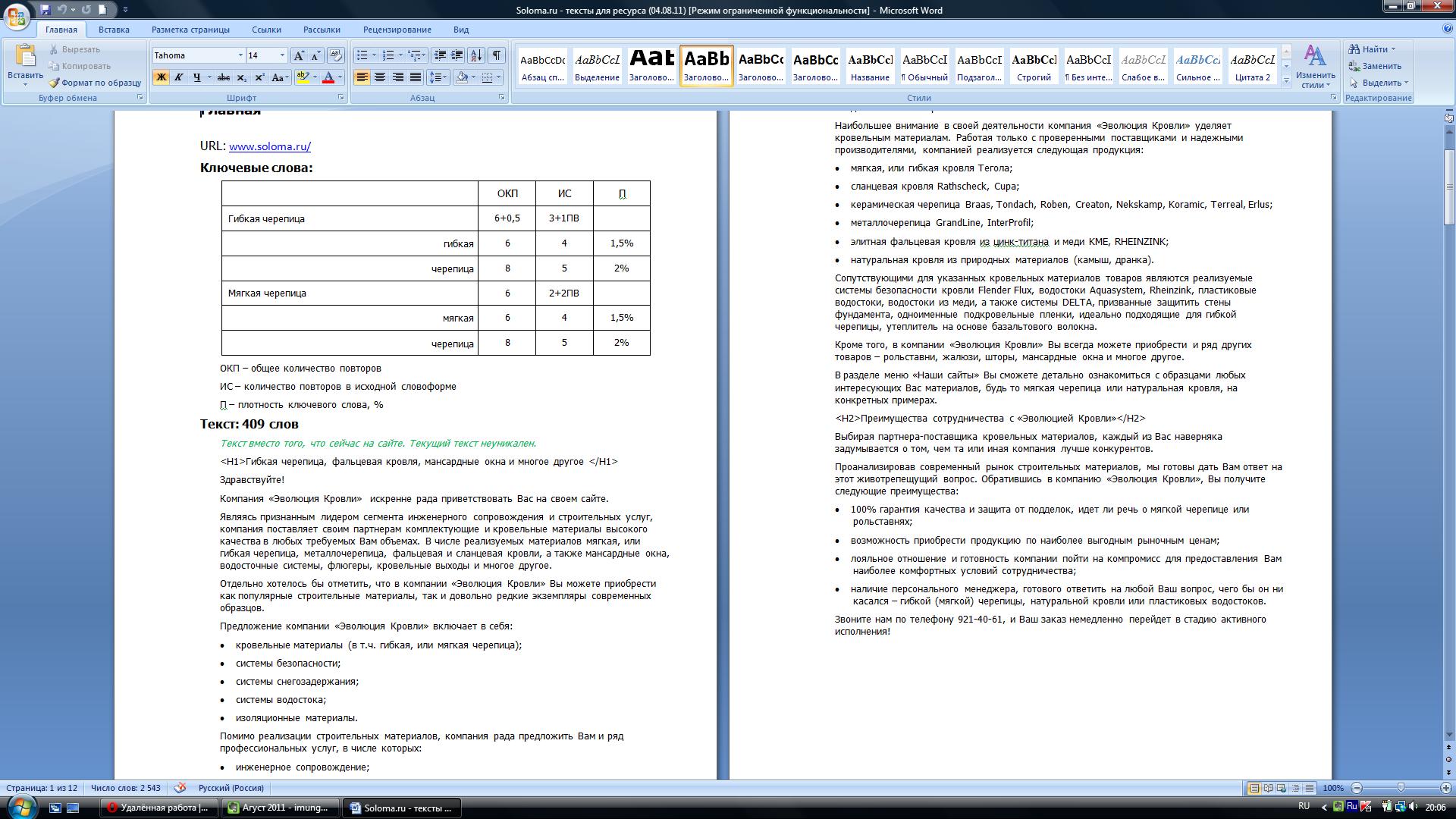Sort the selected text alphabetically
Viewport: 1456px width, 819px height.
476,55
